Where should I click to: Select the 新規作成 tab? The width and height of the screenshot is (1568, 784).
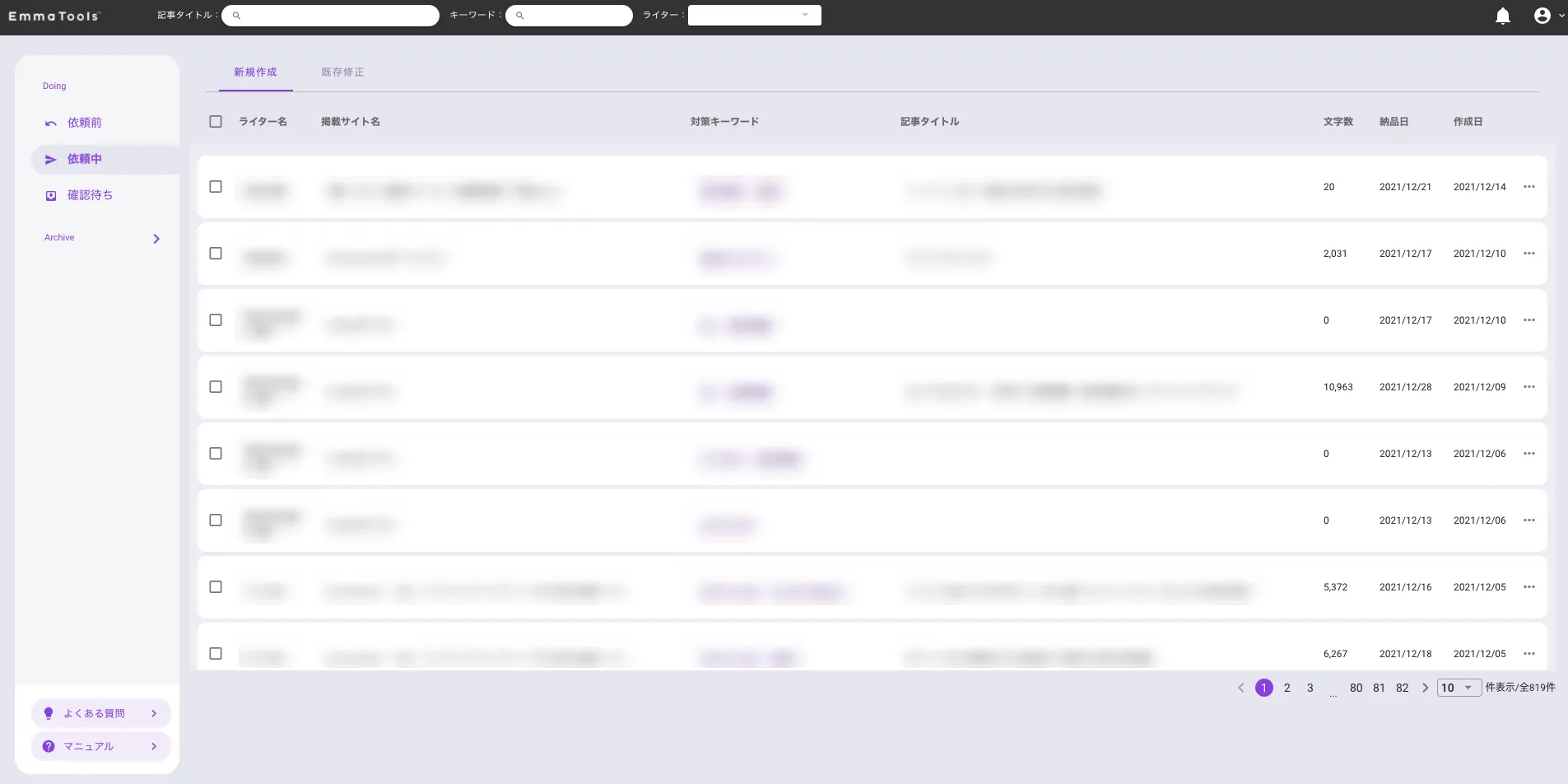pos(255,72)
